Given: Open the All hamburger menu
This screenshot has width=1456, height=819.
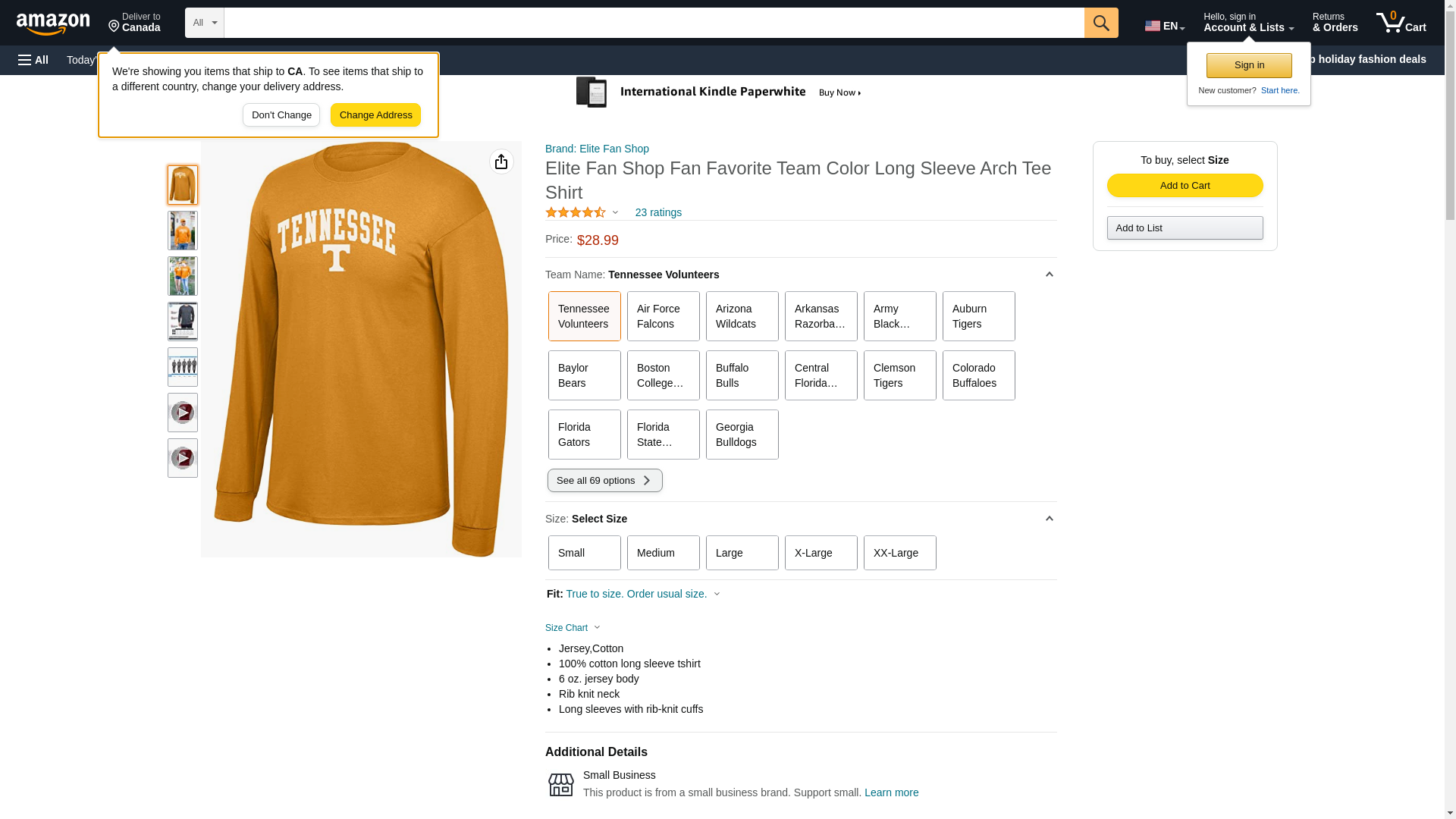Looking at the screenshot, I should (33, 60).
